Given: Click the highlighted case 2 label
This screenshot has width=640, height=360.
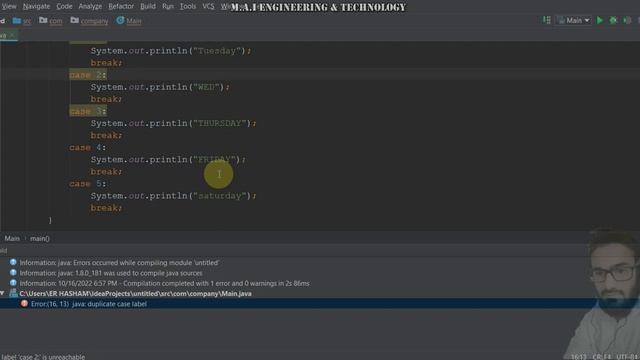Looking at the screenshot, I should pos(88,75).
